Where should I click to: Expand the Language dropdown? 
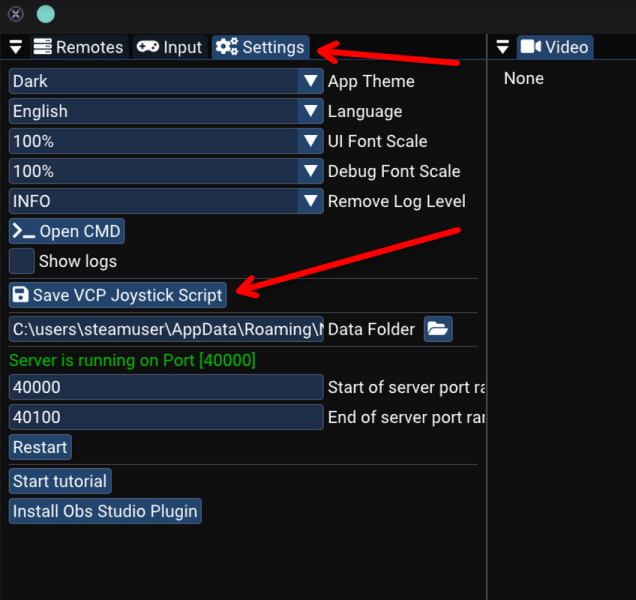pyautogui.click(x=165, y=111)
